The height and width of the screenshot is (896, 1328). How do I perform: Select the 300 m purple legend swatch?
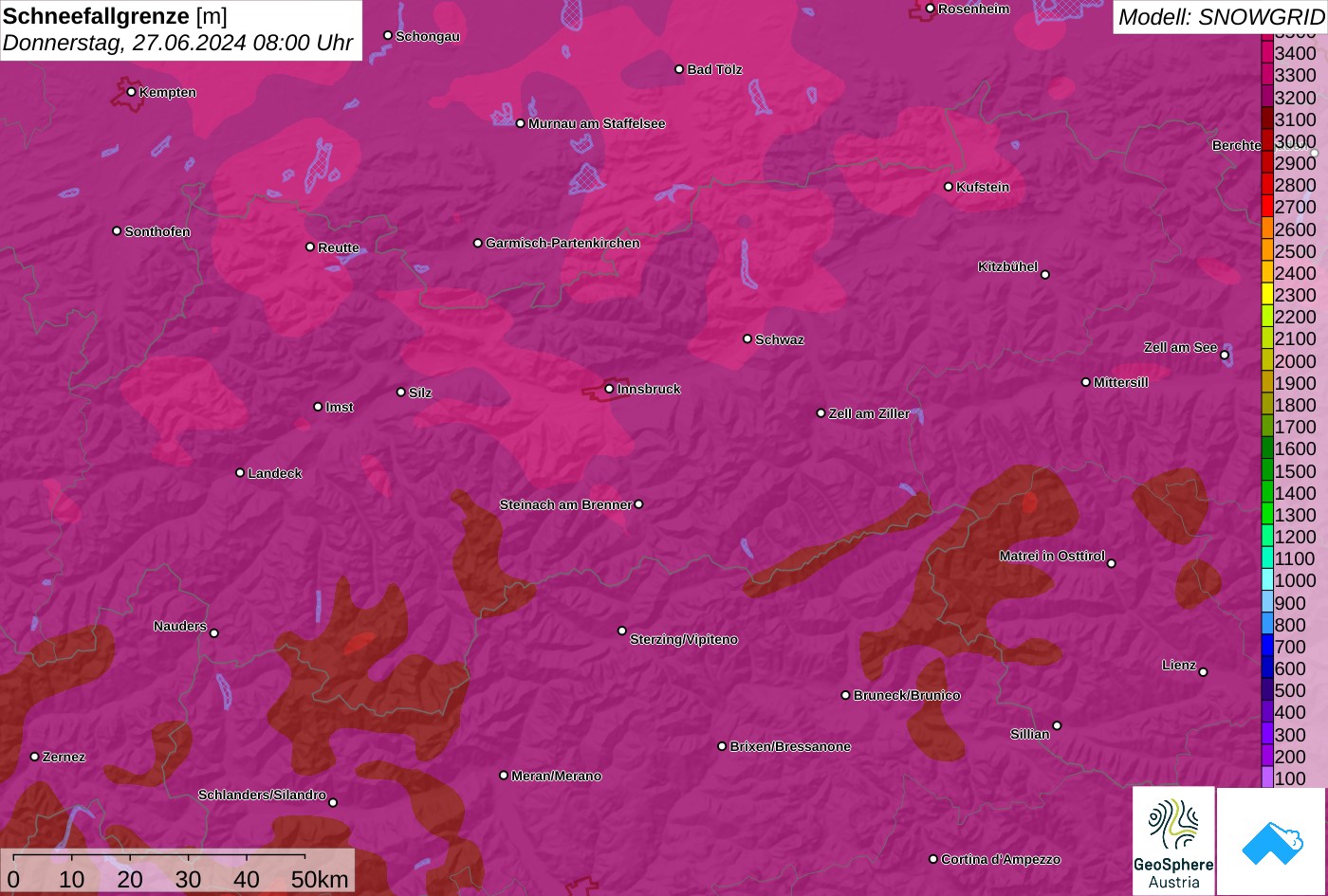pyautogui.click(x=1267, y=735)
